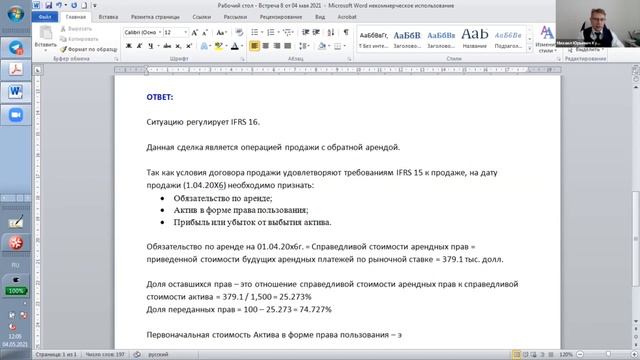
Task: Switch to Рецензирование tab
Action: point(281,17)
